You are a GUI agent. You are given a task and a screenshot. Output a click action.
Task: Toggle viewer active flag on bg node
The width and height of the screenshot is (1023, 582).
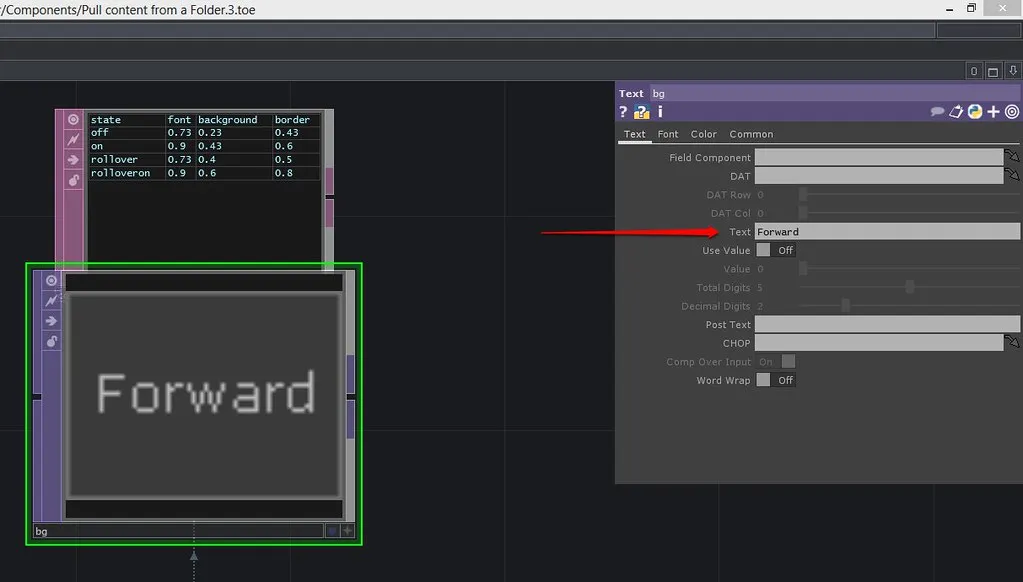click(52, 281)
